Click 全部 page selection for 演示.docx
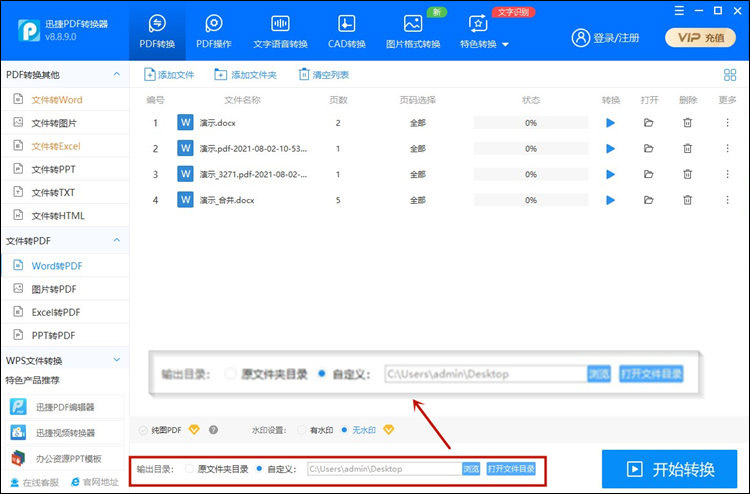The width and height of the screenshot is (750, 494). click(418, 123)
